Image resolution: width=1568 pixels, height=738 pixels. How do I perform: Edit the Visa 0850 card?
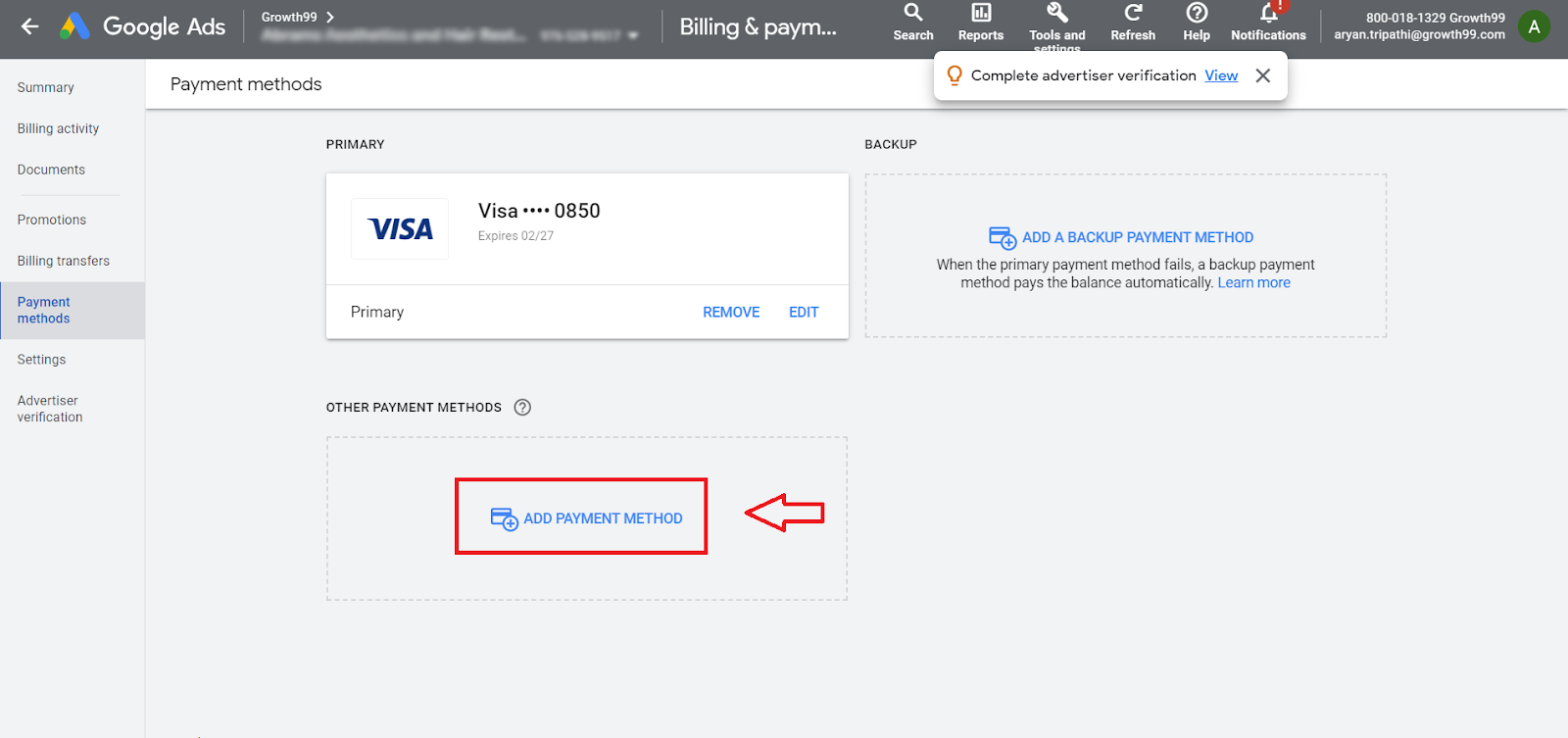804,312
